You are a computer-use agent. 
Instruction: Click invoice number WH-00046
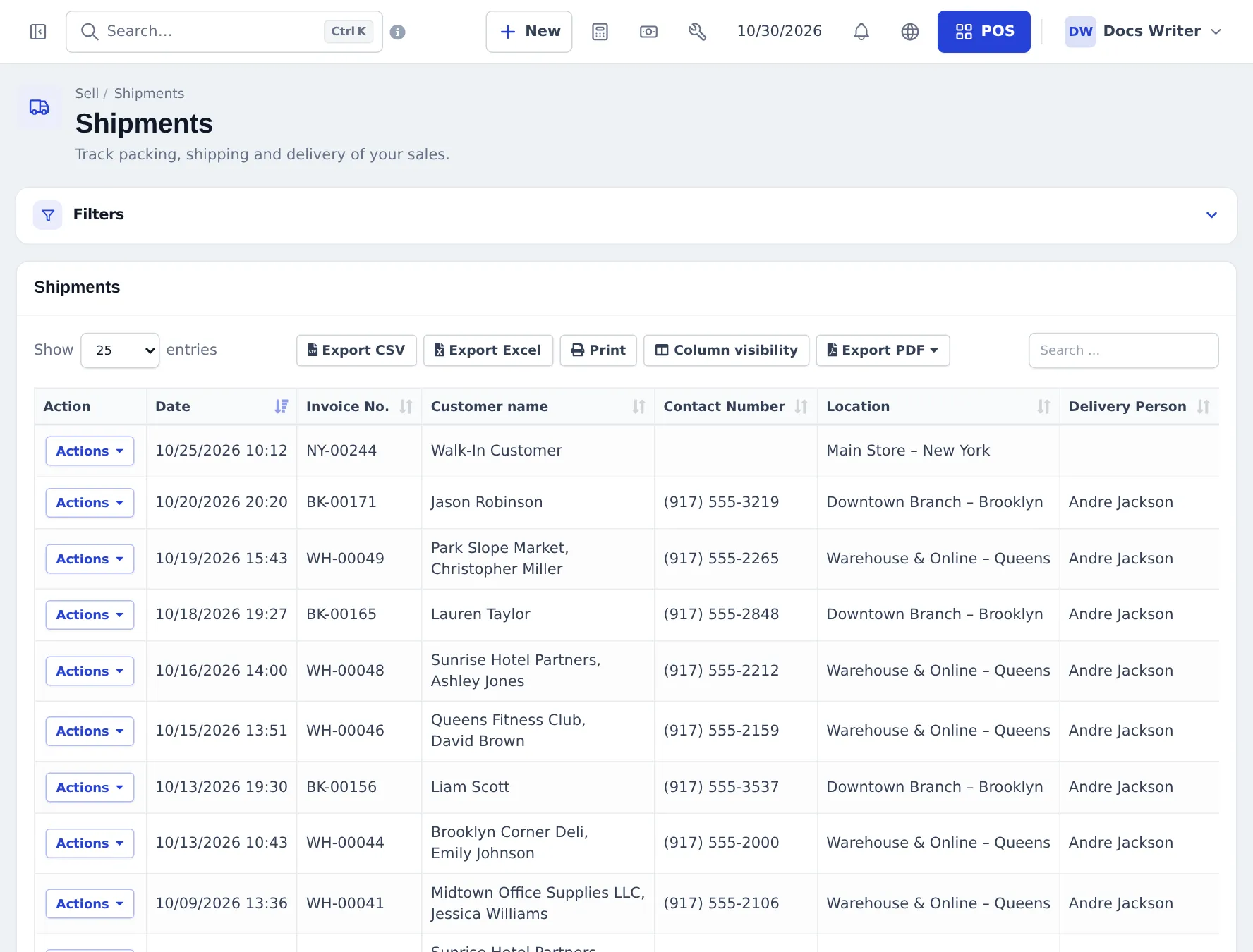pos(345,731)
